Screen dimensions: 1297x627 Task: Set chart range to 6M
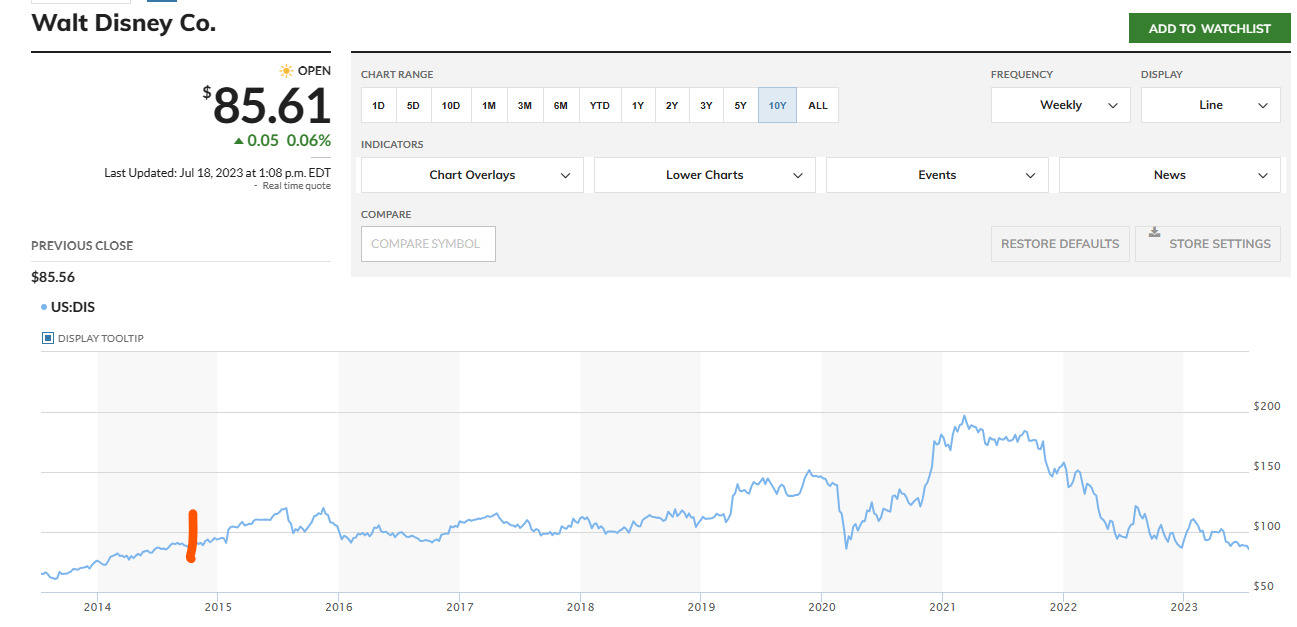pos(560,105)
